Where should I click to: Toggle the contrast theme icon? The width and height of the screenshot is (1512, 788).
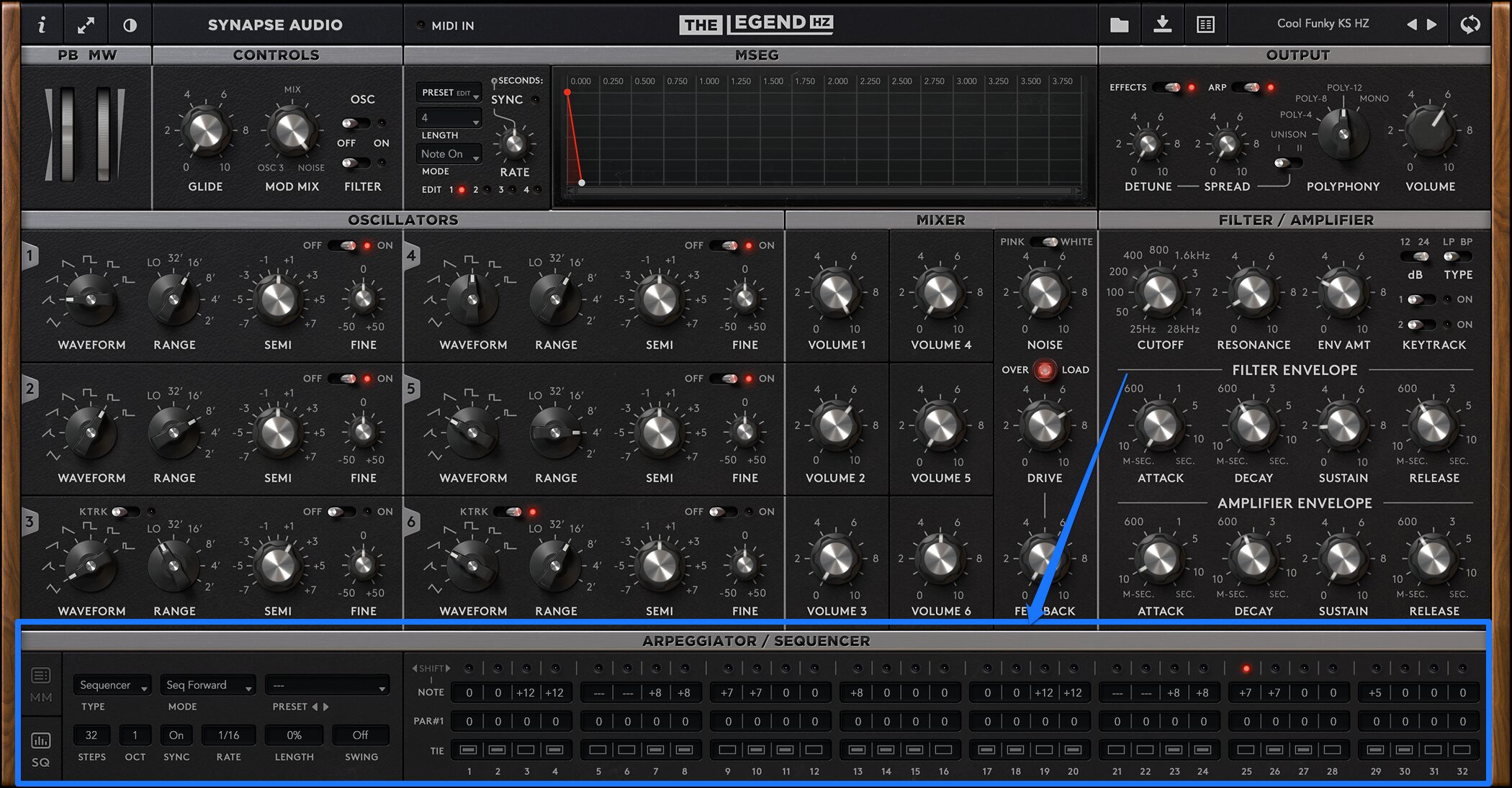click(x=130, y=25)
